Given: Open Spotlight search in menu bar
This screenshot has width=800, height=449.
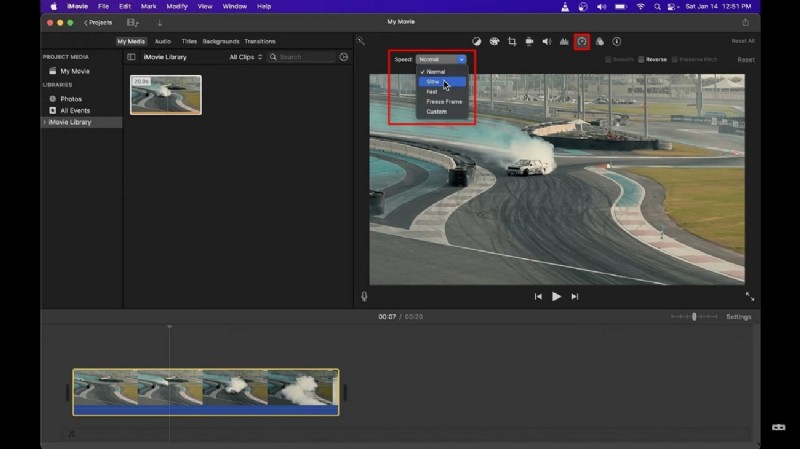Looking at the screenshot, I should pos(657,7).
